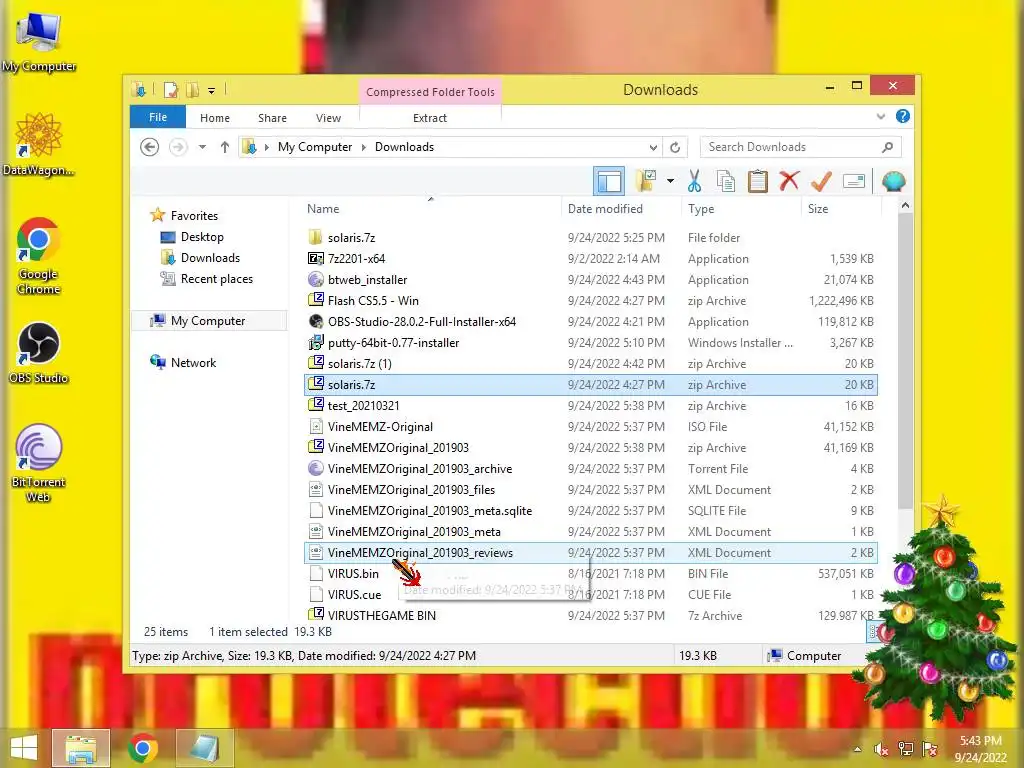Select the VineMEMZOriginal_201903_archive torrent file
The image size is (1024, 768).
click(591, 468)
